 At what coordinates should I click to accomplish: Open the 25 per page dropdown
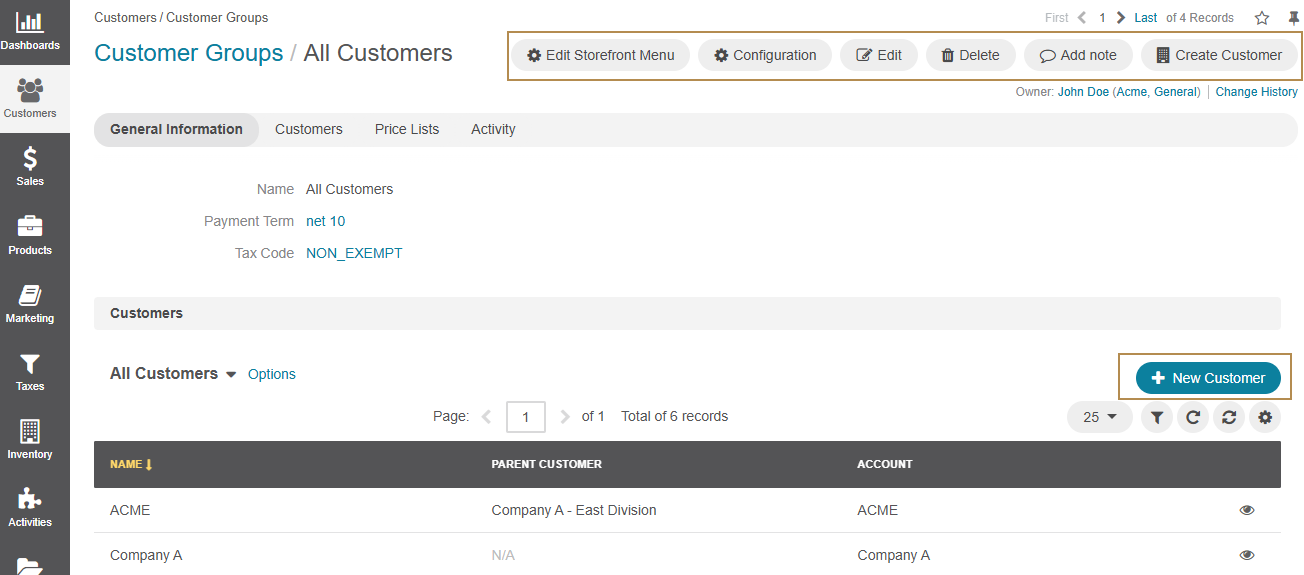(x=1099, y=417)
